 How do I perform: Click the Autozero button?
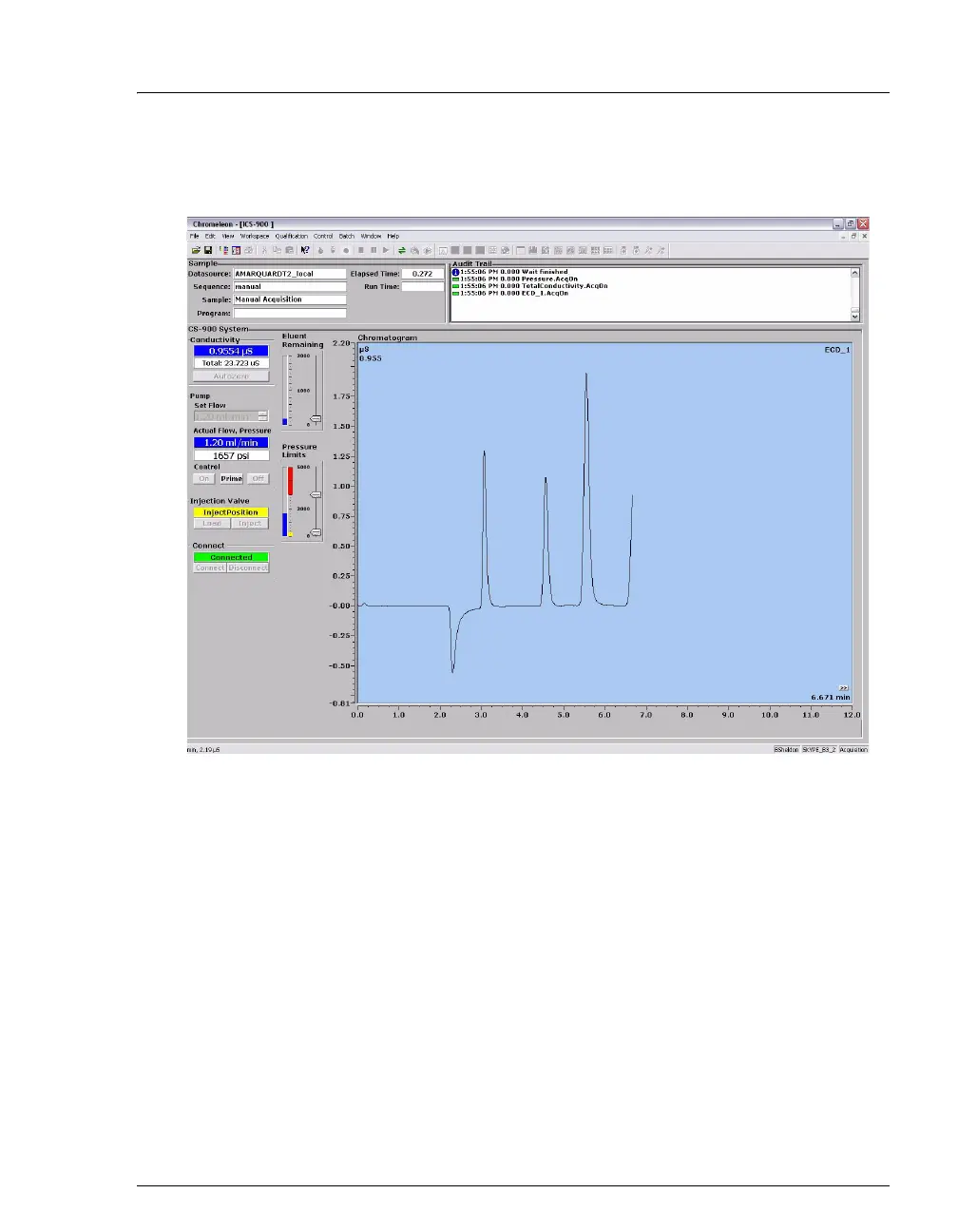coord(231,376)
